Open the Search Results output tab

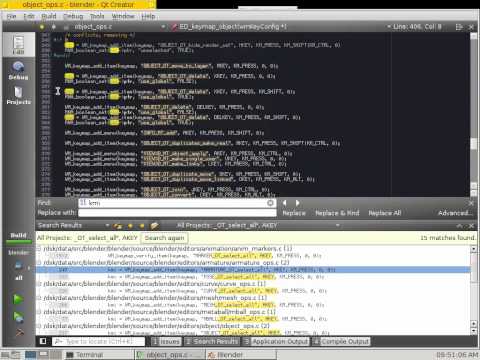212,341
